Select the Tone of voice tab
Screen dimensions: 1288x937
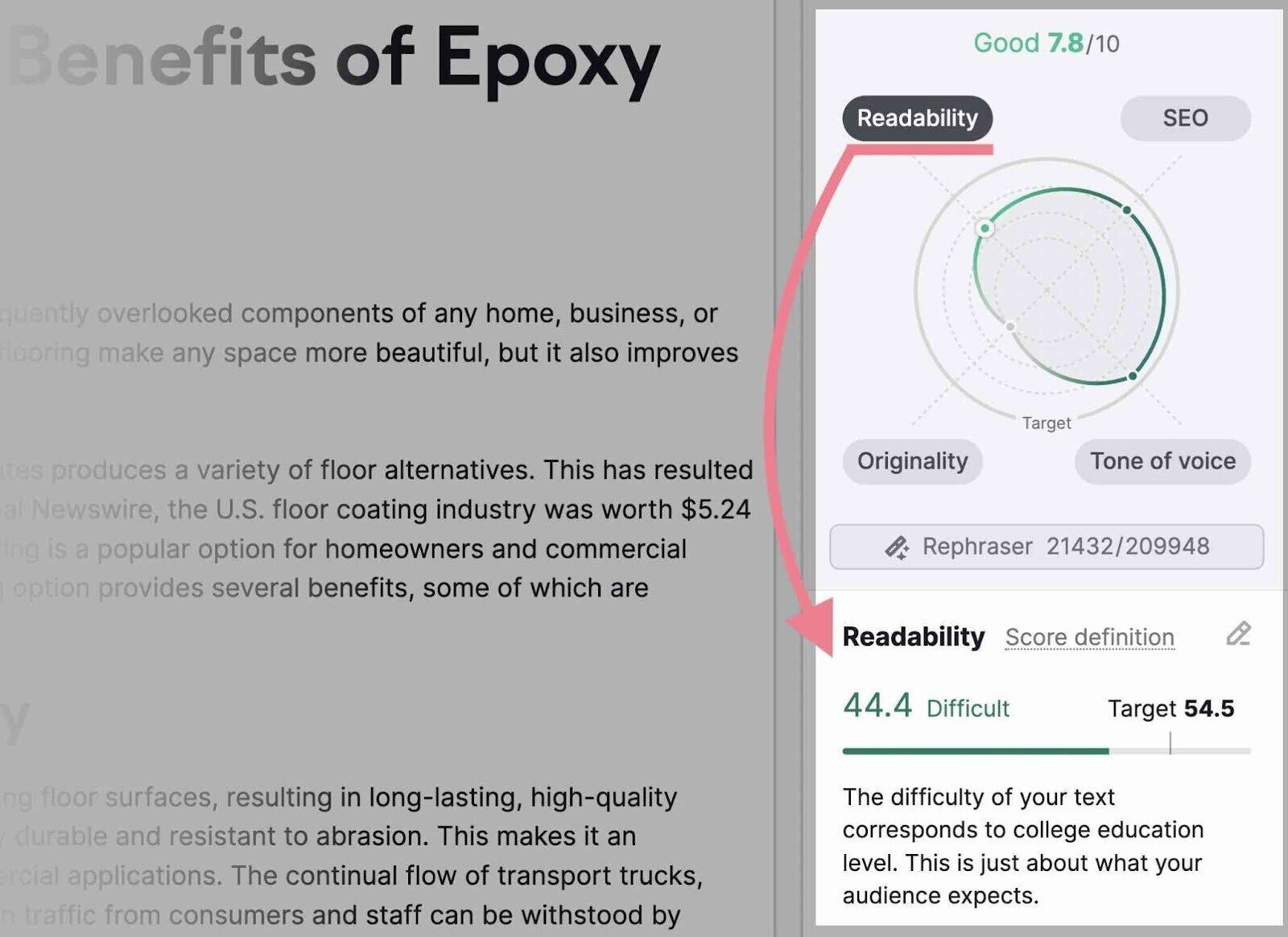tap(1162, 461)
